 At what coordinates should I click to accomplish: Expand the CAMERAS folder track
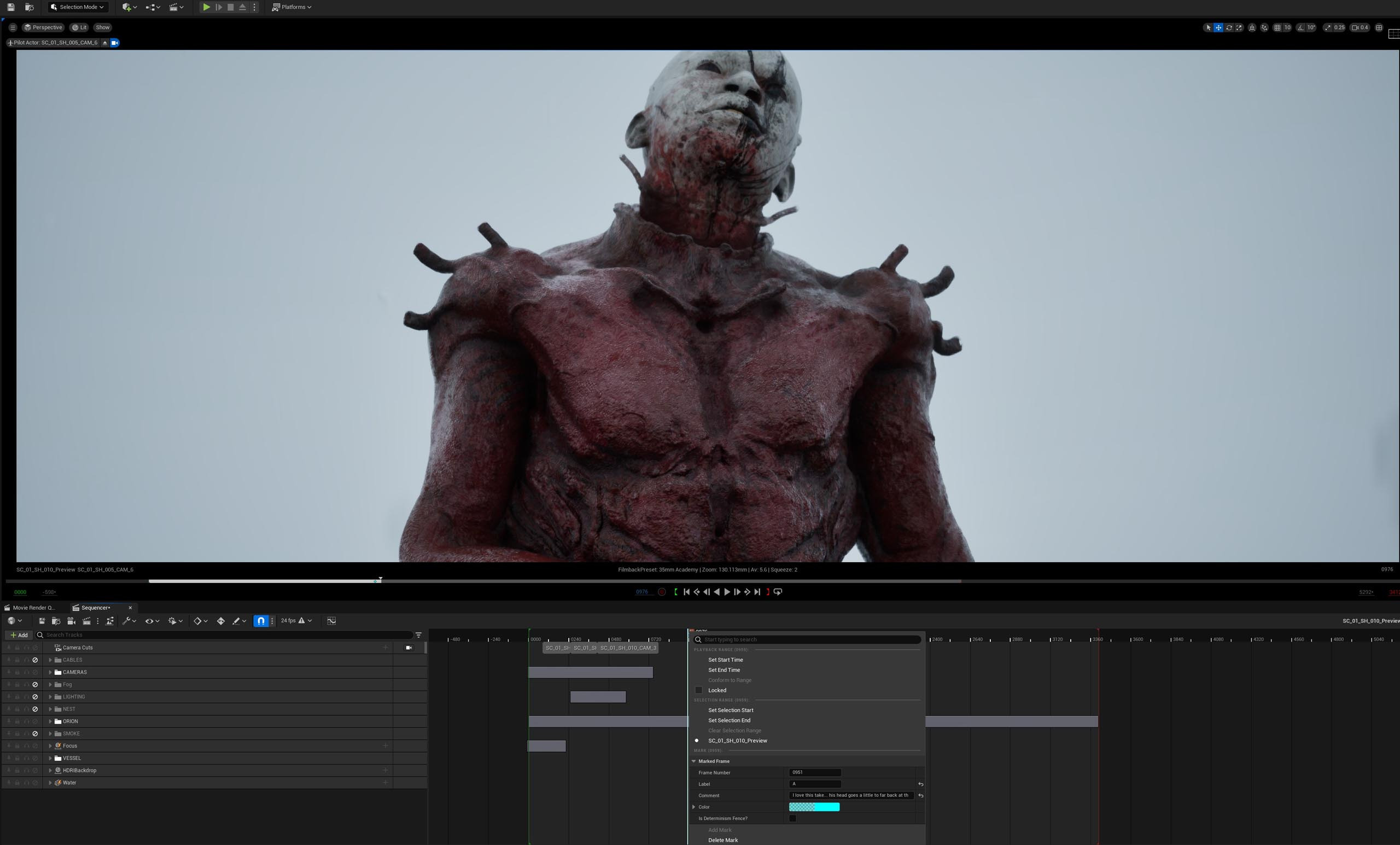(x=50, y=672)
